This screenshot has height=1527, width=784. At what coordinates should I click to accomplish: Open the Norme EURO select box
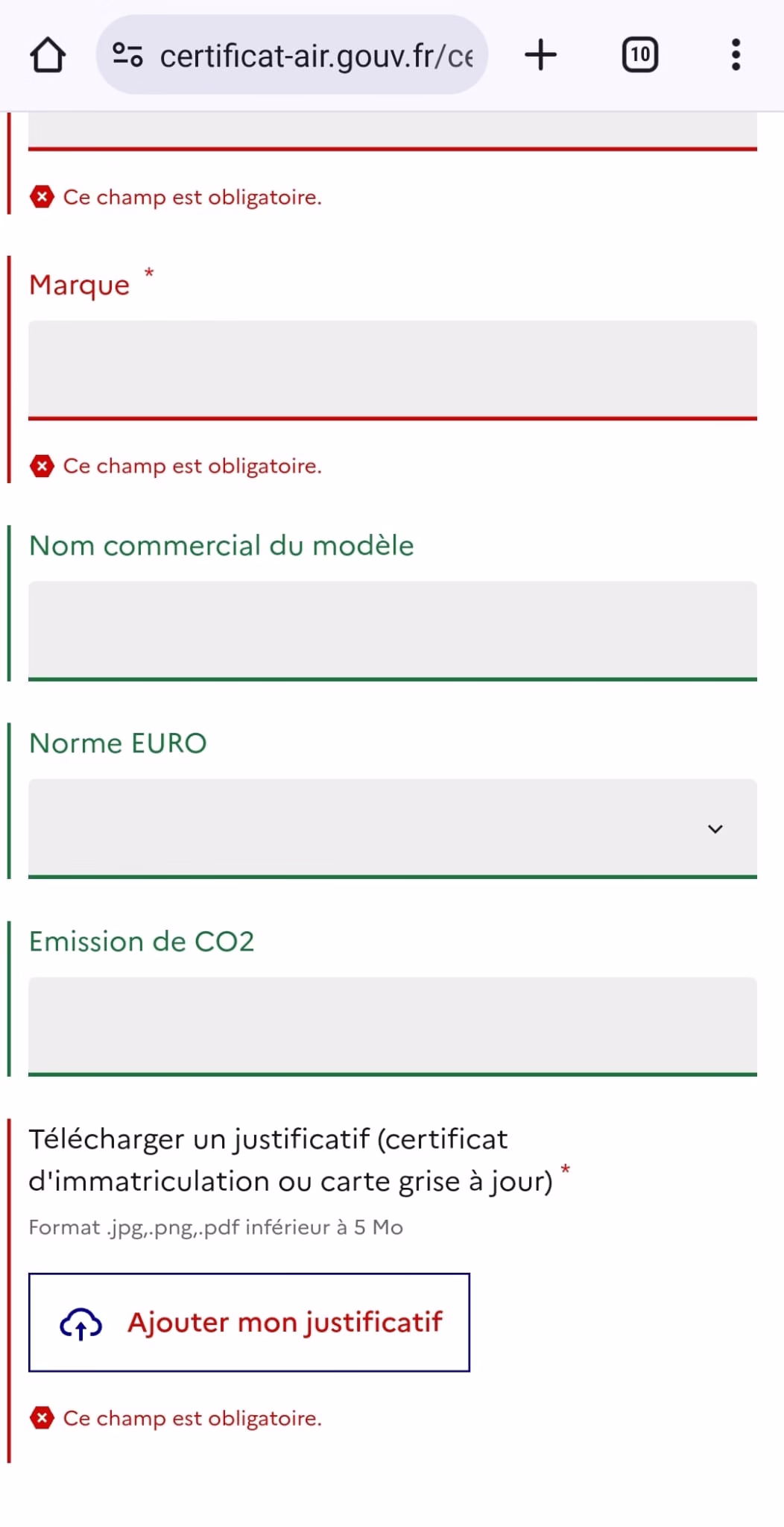click(393, 828)
